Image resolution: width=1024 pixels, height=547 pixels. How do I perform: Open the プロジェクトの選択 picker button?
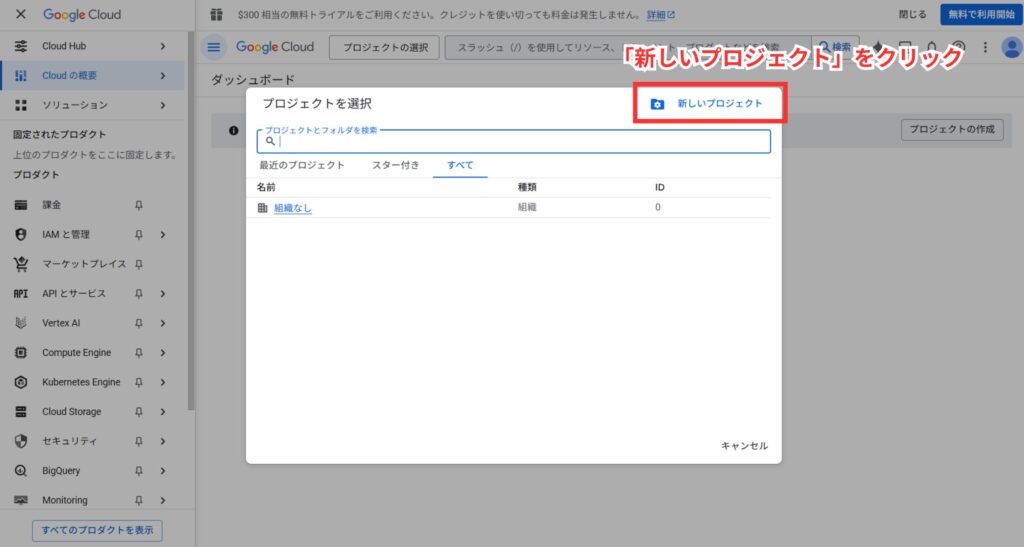pyautogui.click(x=385, y=47)
